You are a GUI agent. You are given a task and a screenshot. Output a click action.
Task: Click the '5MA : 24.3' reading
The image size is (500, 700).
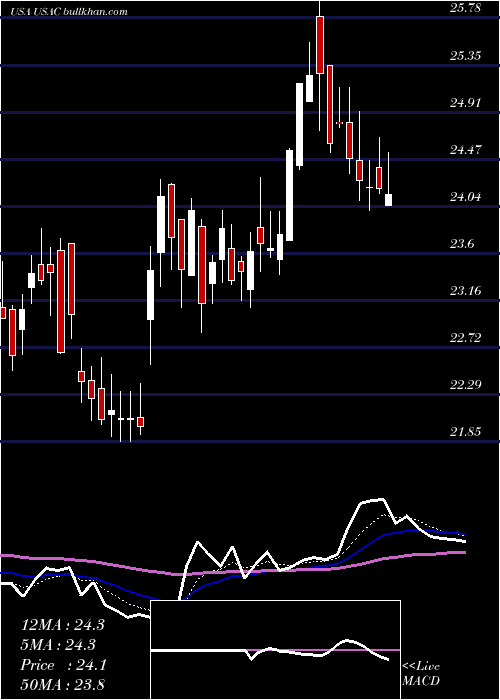pos(58,645)
